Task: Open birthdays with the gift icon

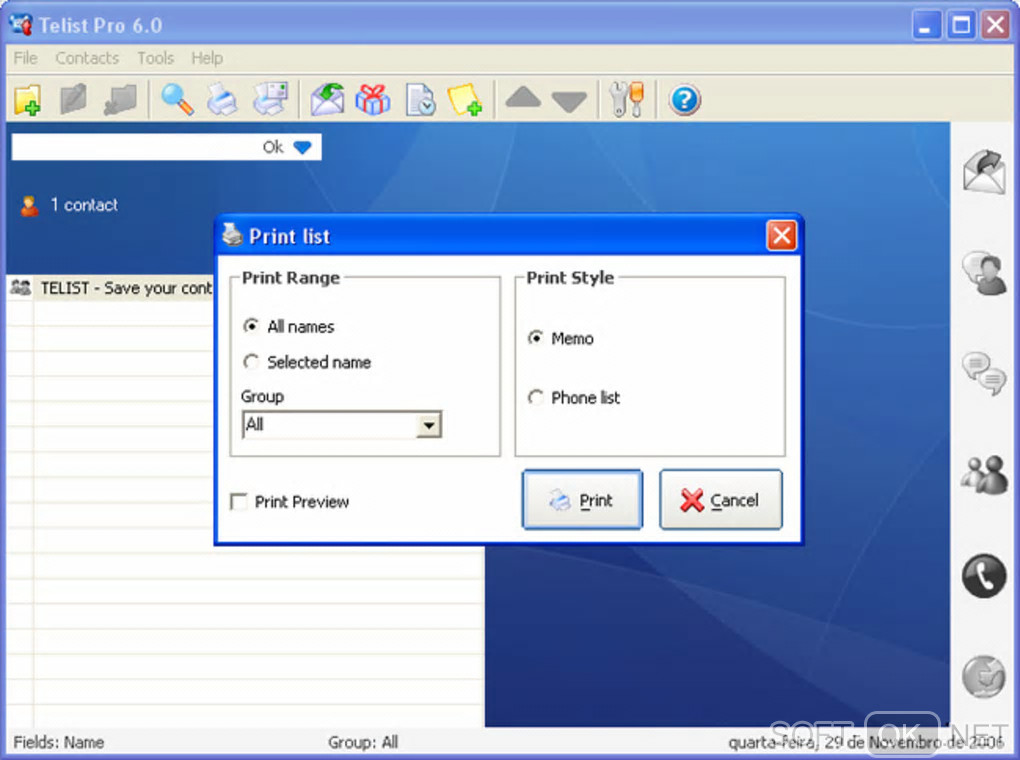Action: (x=373, y=100)
